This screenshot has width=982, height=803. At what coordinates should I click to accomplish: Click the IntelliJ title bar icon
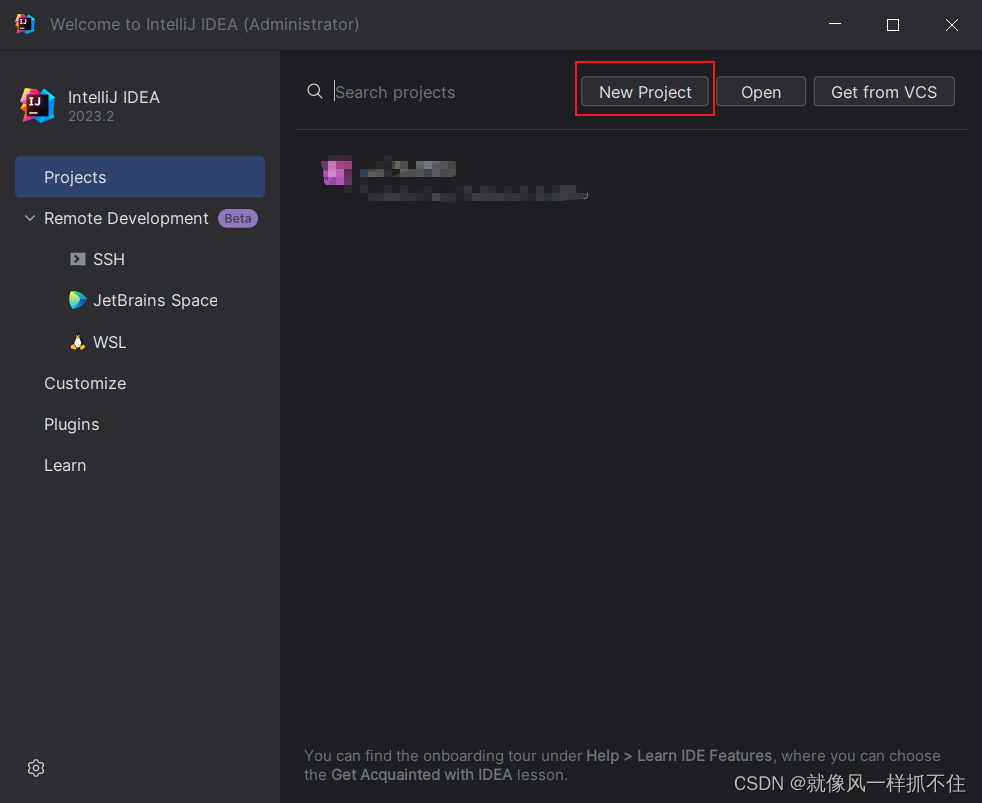pos(24,24)
